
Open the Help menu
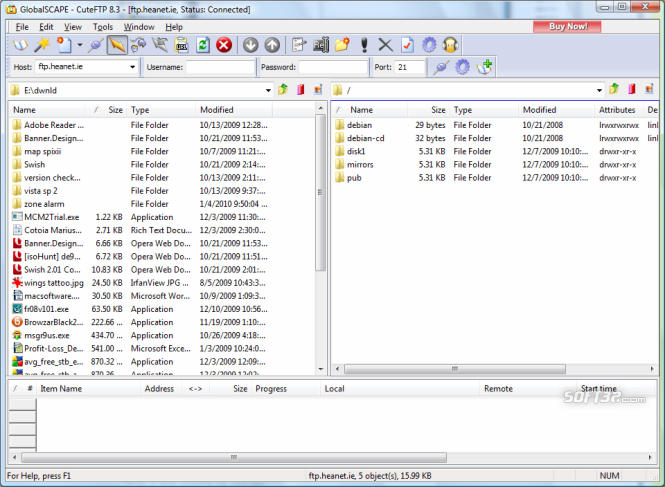click(x=174, y=27)
